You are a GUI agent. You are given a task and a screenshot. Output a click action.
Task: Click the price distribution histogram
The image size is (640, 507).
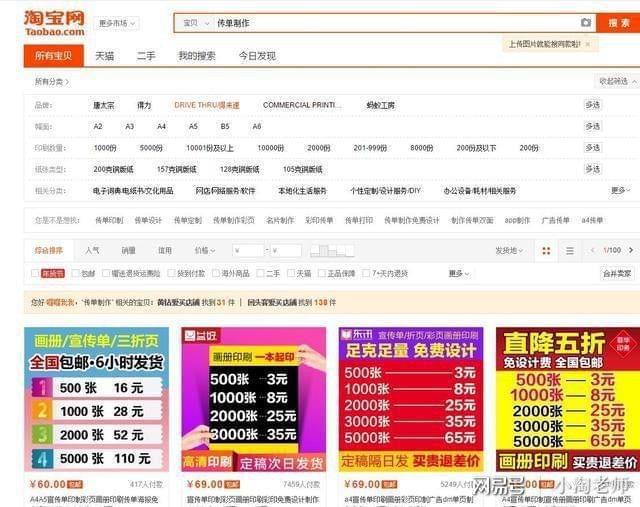click(331, 250)
